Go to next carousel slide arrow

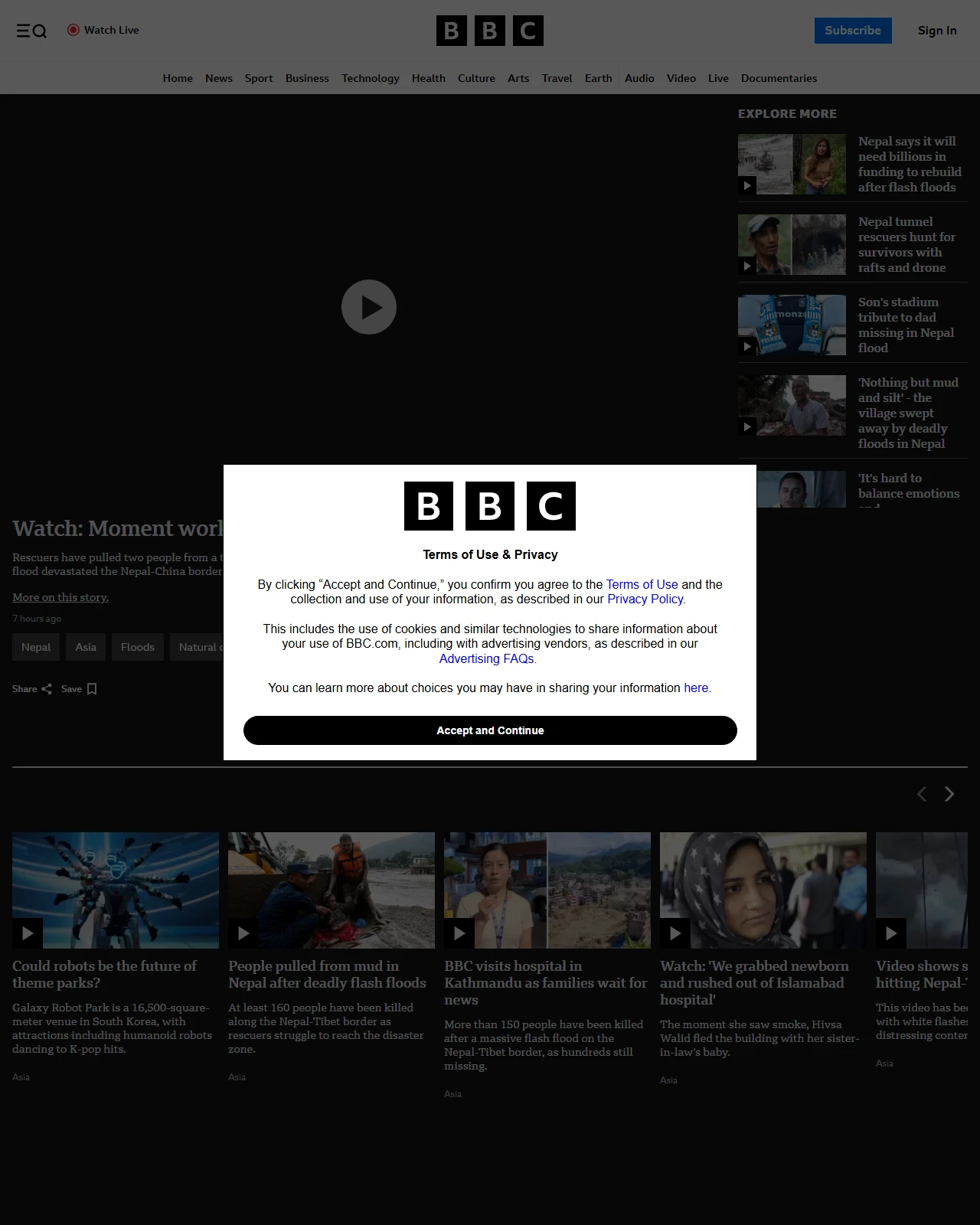pos(949,794)
